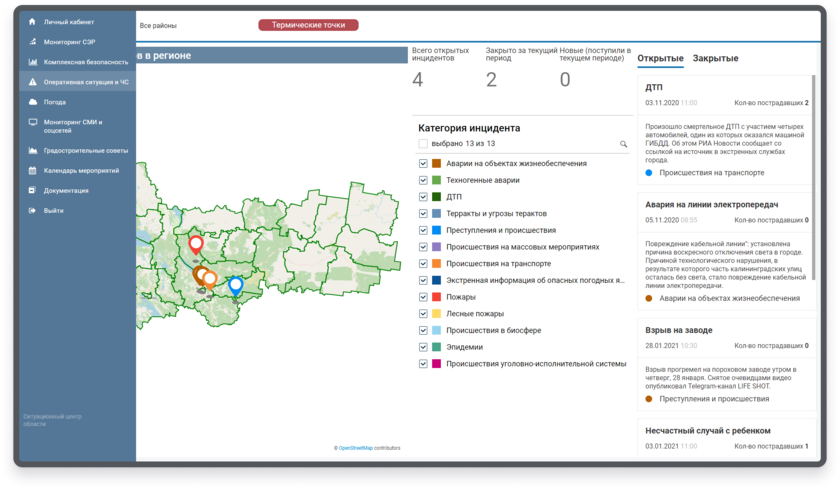Click the warning triangle icon in sidebar
Viewport: 840px width, 489px height.
click(x=33, y=81)
